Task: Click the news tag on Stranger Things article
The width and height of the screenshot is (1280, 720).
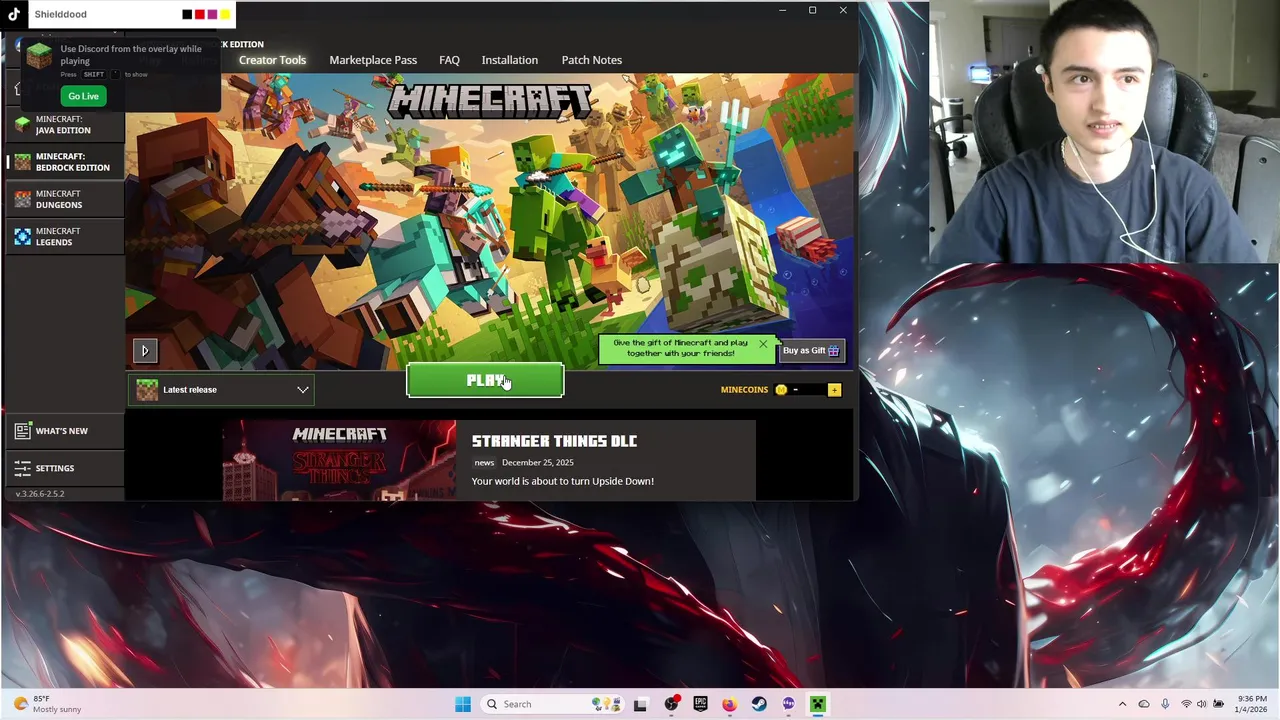Action: (x=484, y=463)
